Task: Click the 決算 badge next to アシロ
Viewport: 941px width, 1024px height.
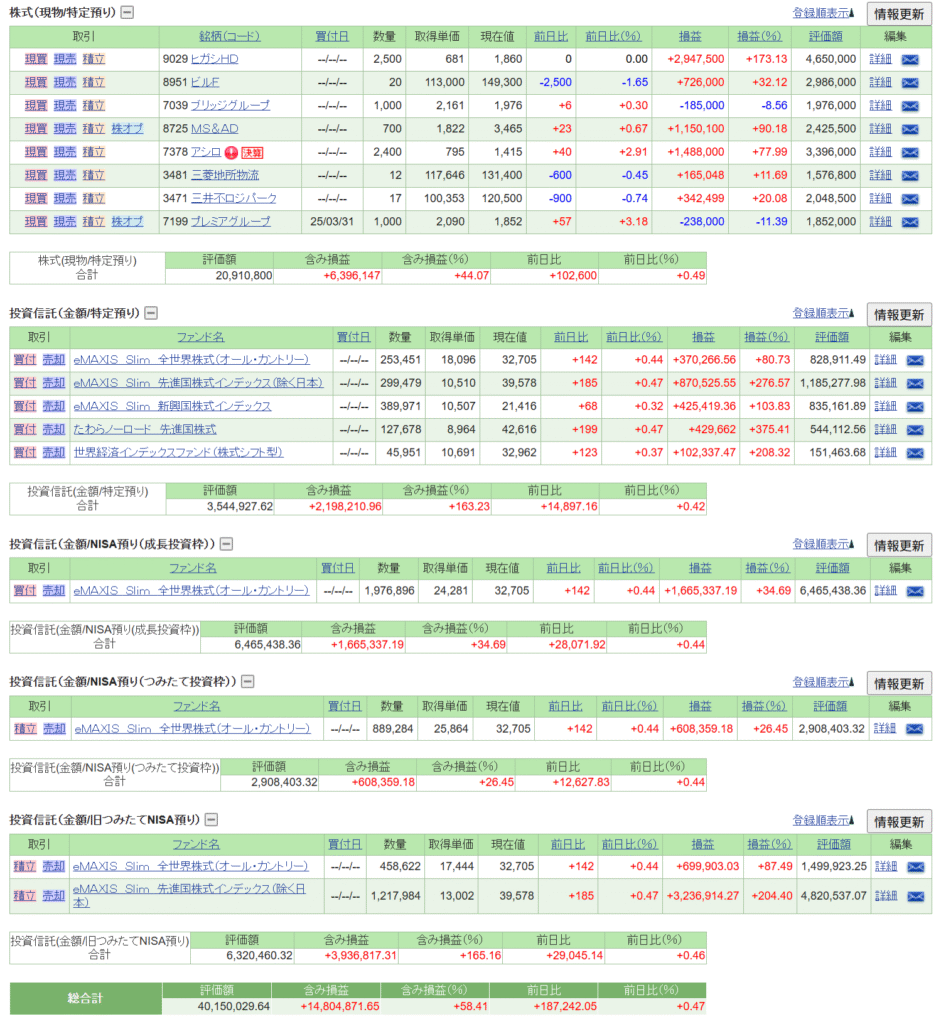Action: [x=252, y=152]
